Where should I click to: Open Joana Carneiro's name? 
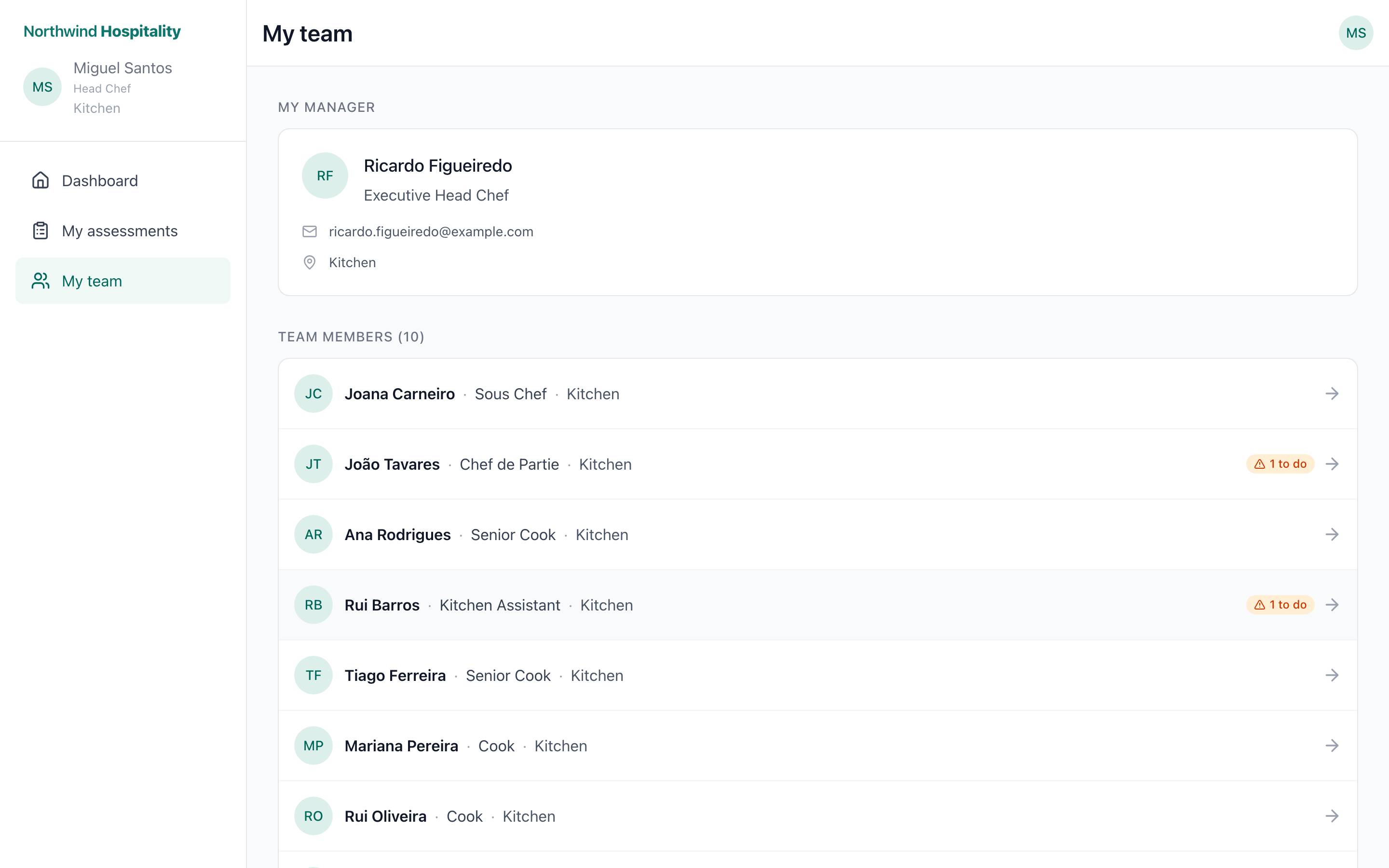[x=399, y=394]
